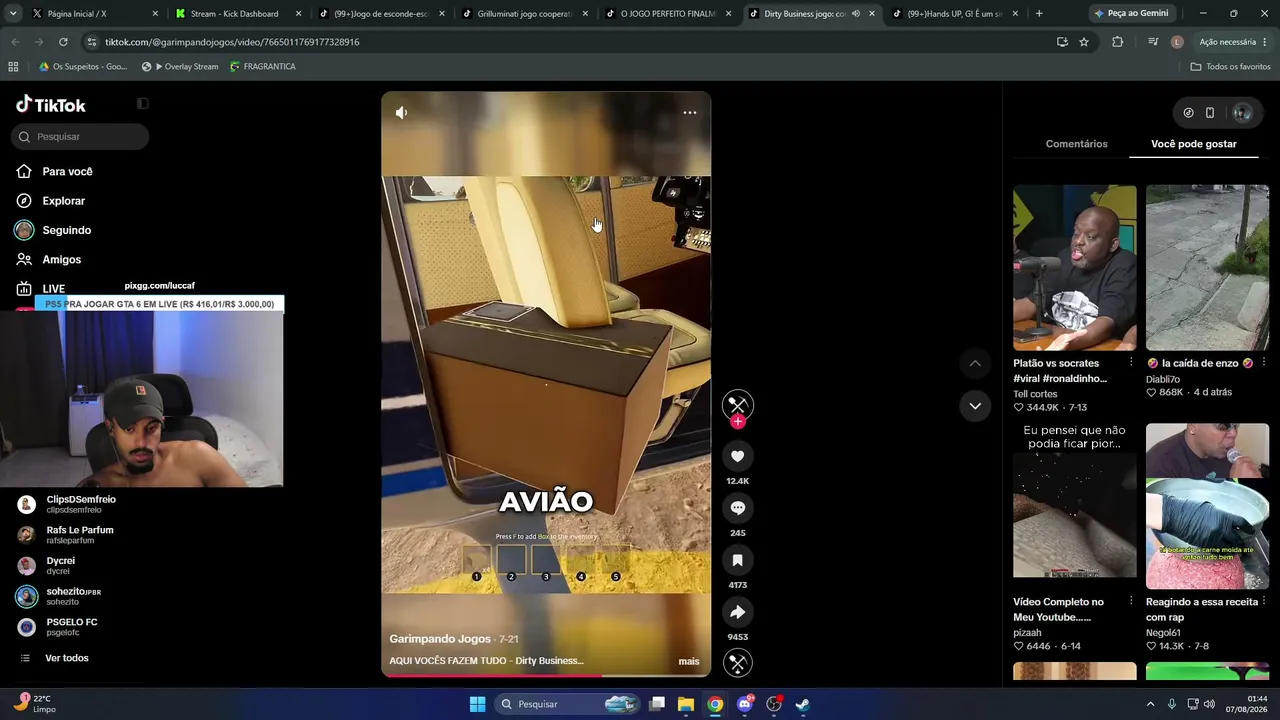Open File Explorer from the taskbar
The height and width of the screenshot is (720, 1280).
pyautogui.click(x=686, y=704)
